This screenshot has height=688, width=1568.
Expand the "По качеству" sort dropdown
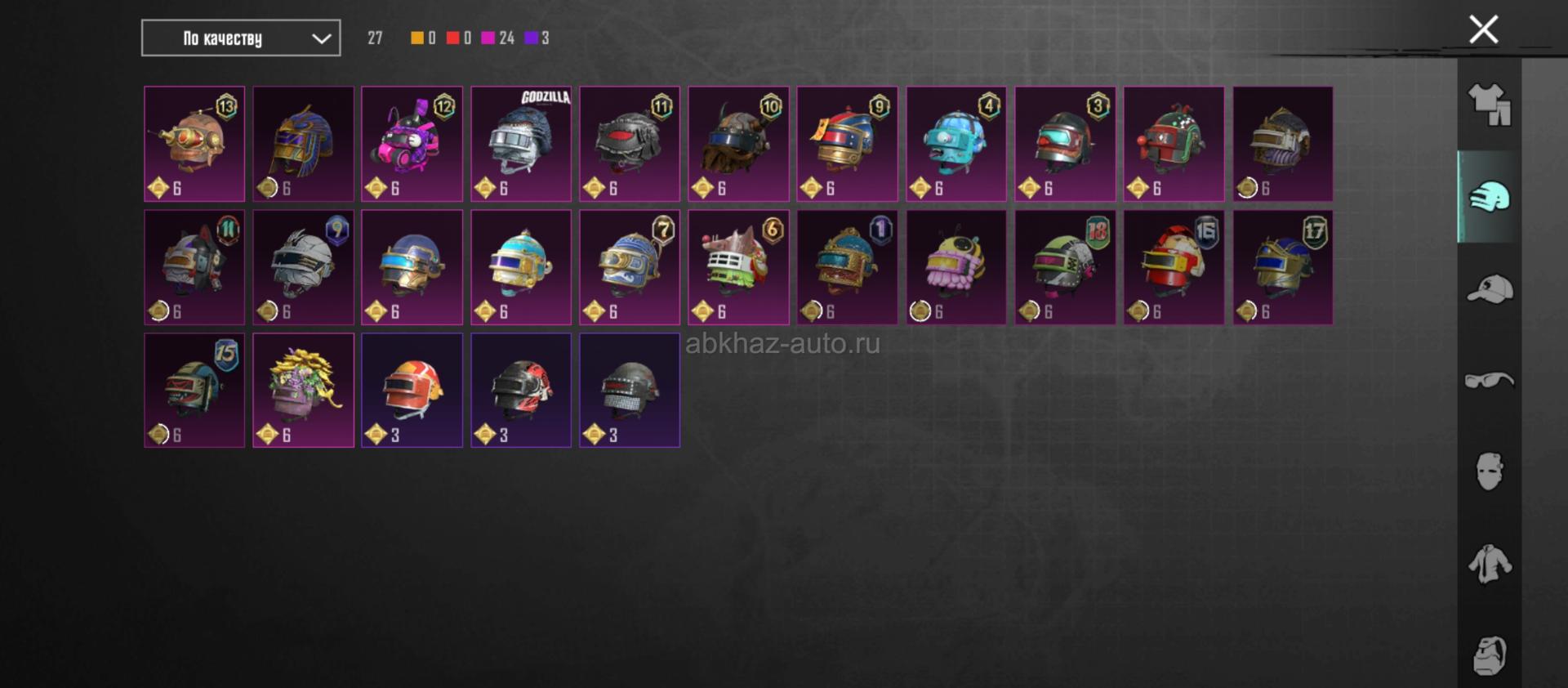pos(241,38)
